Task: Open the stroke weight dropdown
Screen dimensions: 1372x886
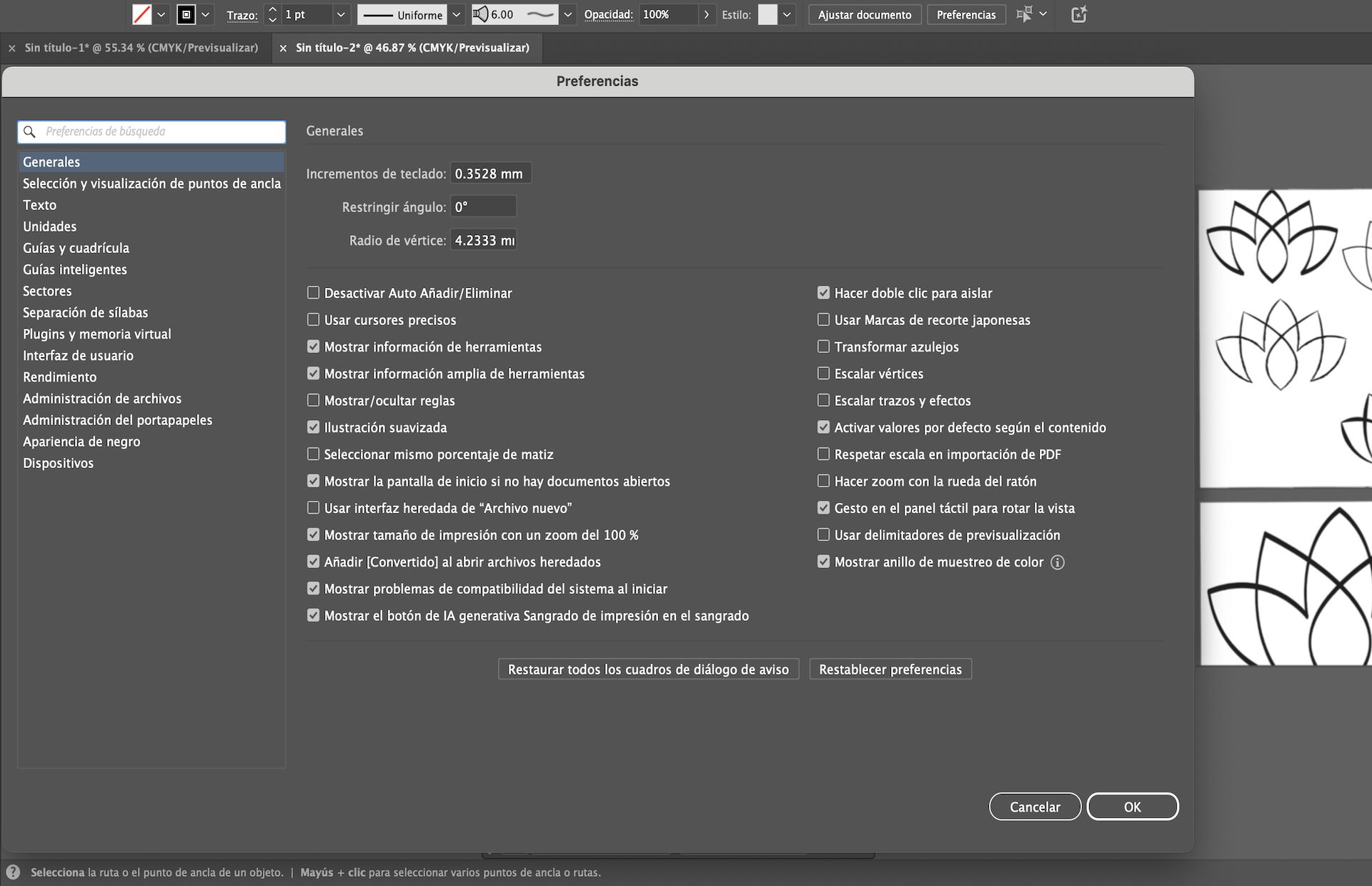Action: pos(341,14)
